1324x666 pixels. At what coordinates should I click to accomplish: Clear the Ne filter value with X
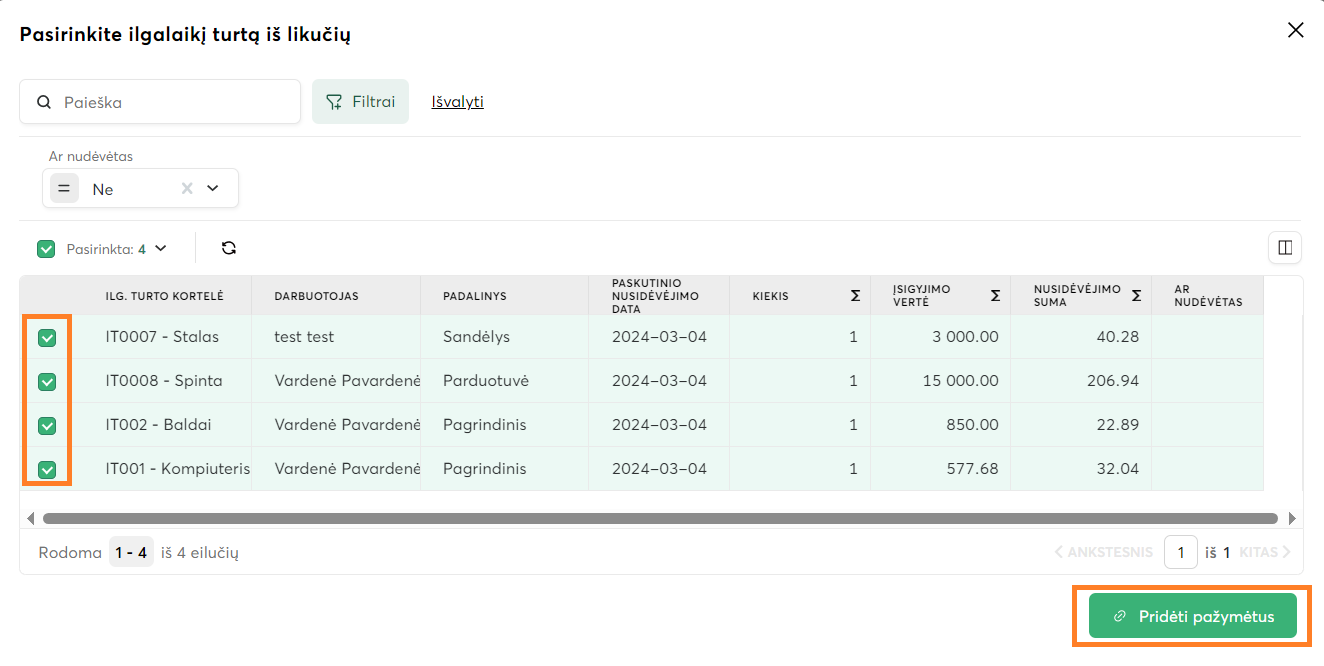tap(186, 188)
